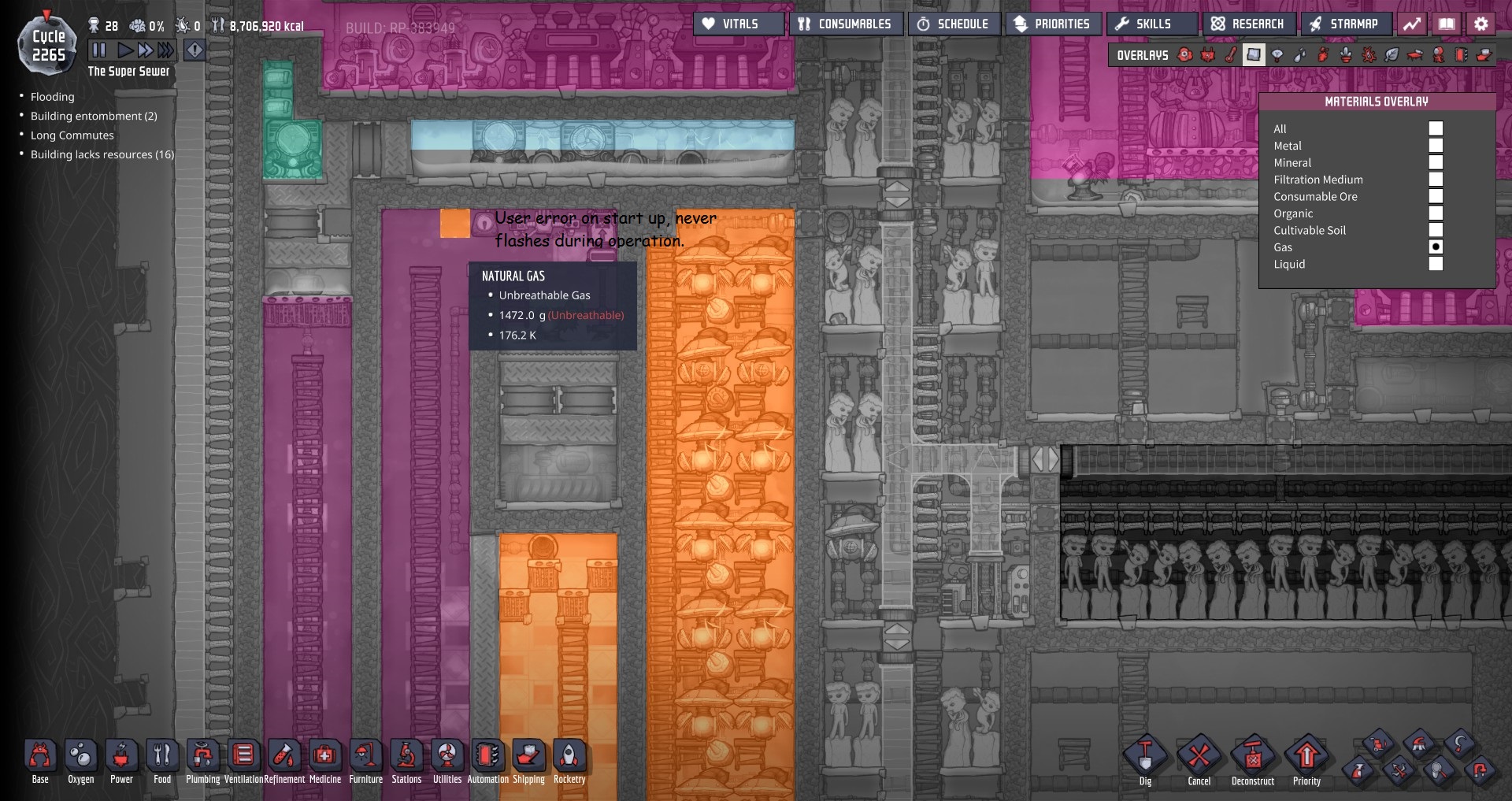
Task: Choose the Dig tool
Action: tap(1145, 758)
